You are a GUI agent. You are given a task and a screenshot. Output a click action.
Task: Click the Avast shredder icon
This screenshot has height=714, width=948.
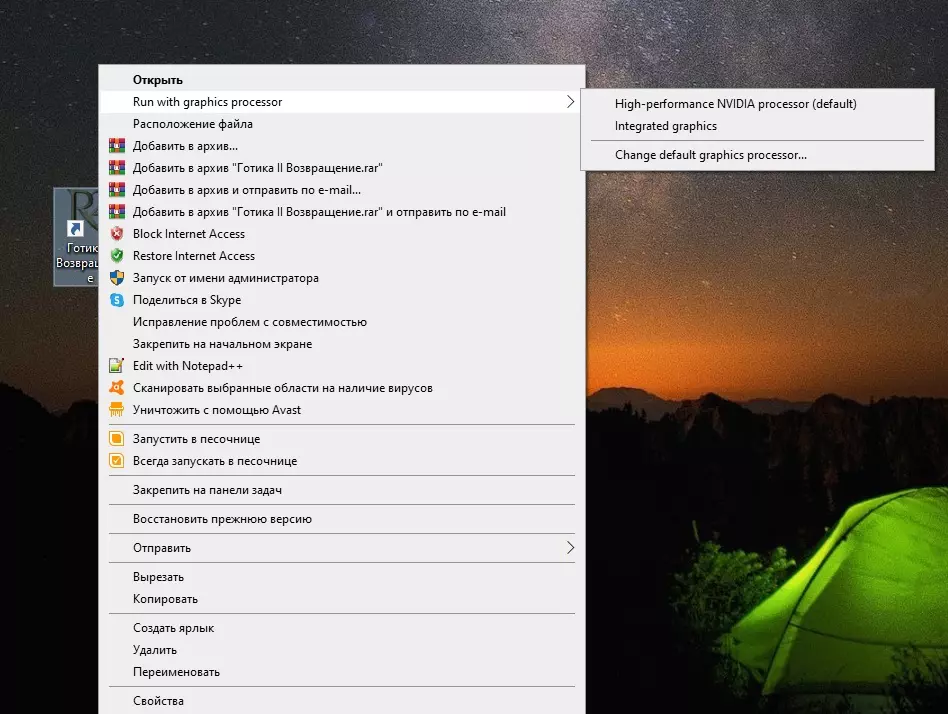click(x=117, y=410)
